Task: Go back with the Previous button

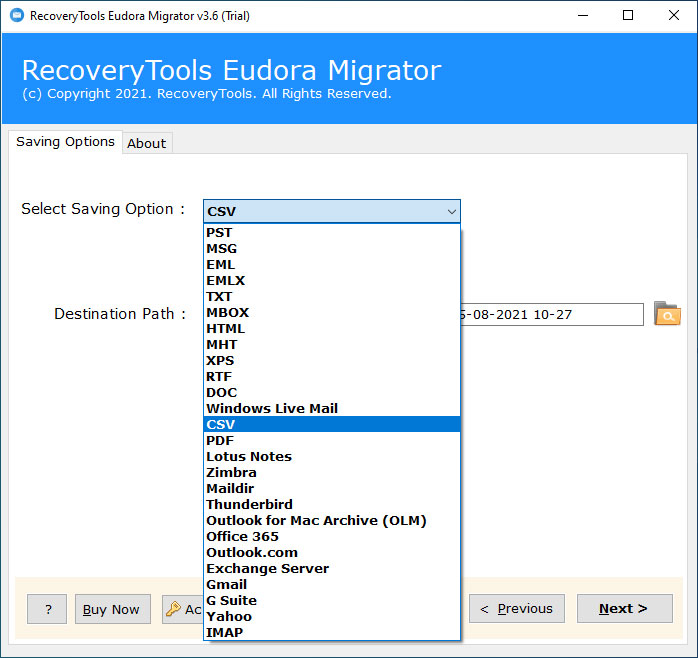Action: tap(517, 609)
